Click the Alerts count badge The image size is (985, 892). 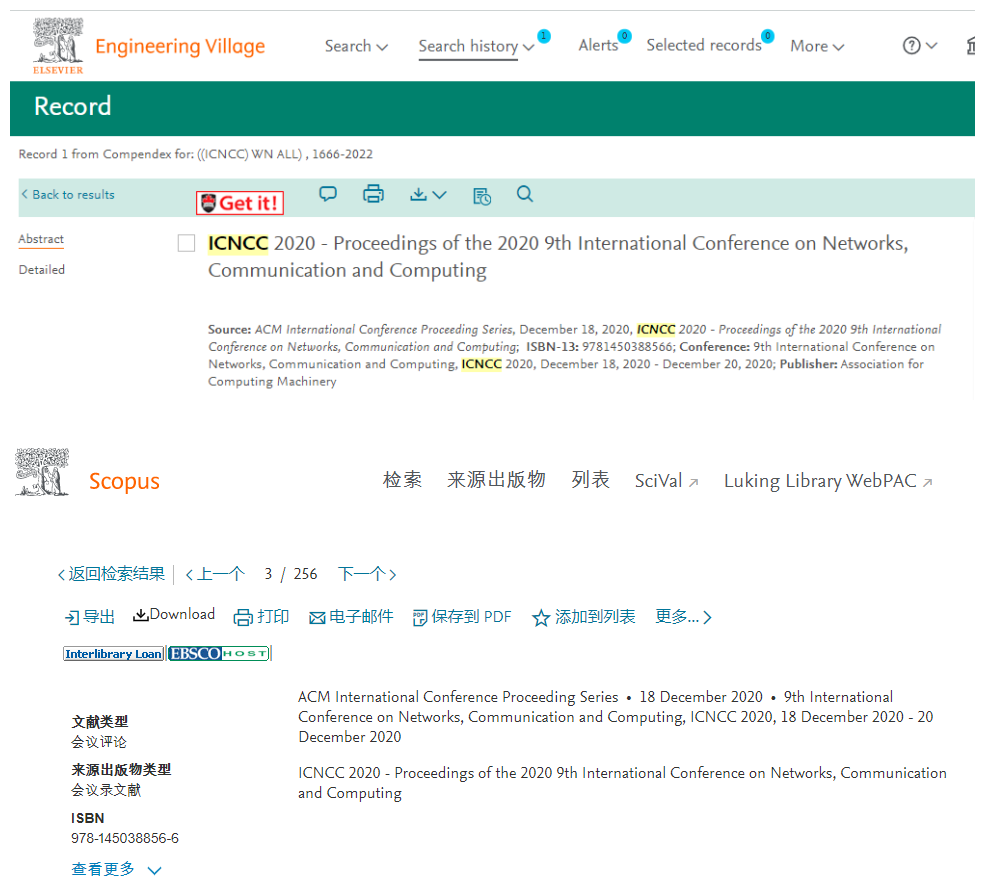[x=624, y=36]
